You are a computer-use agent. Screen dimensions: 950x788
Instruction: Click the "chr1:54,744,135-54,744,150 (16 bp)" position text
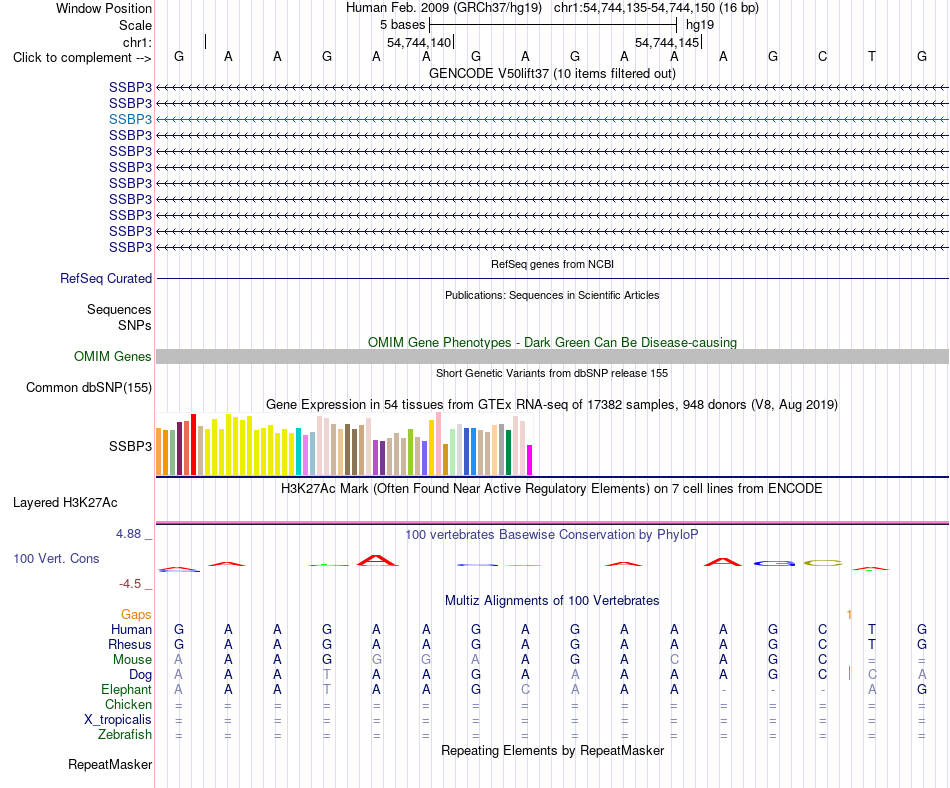(x=656, y=8)
